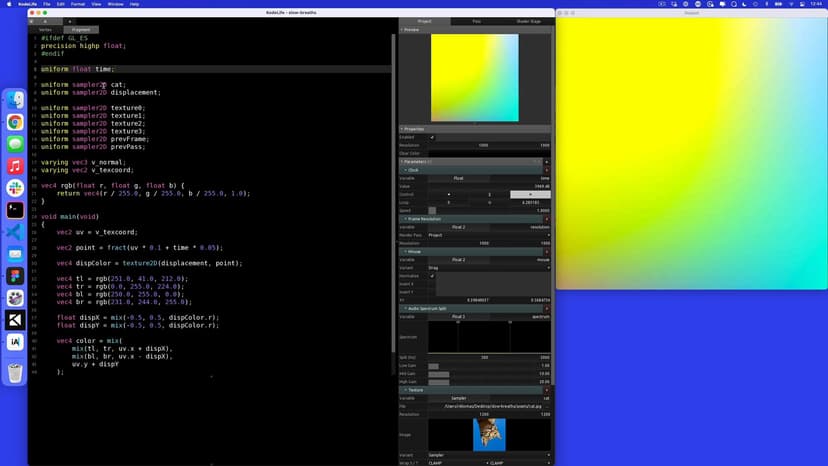Switch to the Pass tab
Screen dimensions: 828x466
click(x=476, y=21)
